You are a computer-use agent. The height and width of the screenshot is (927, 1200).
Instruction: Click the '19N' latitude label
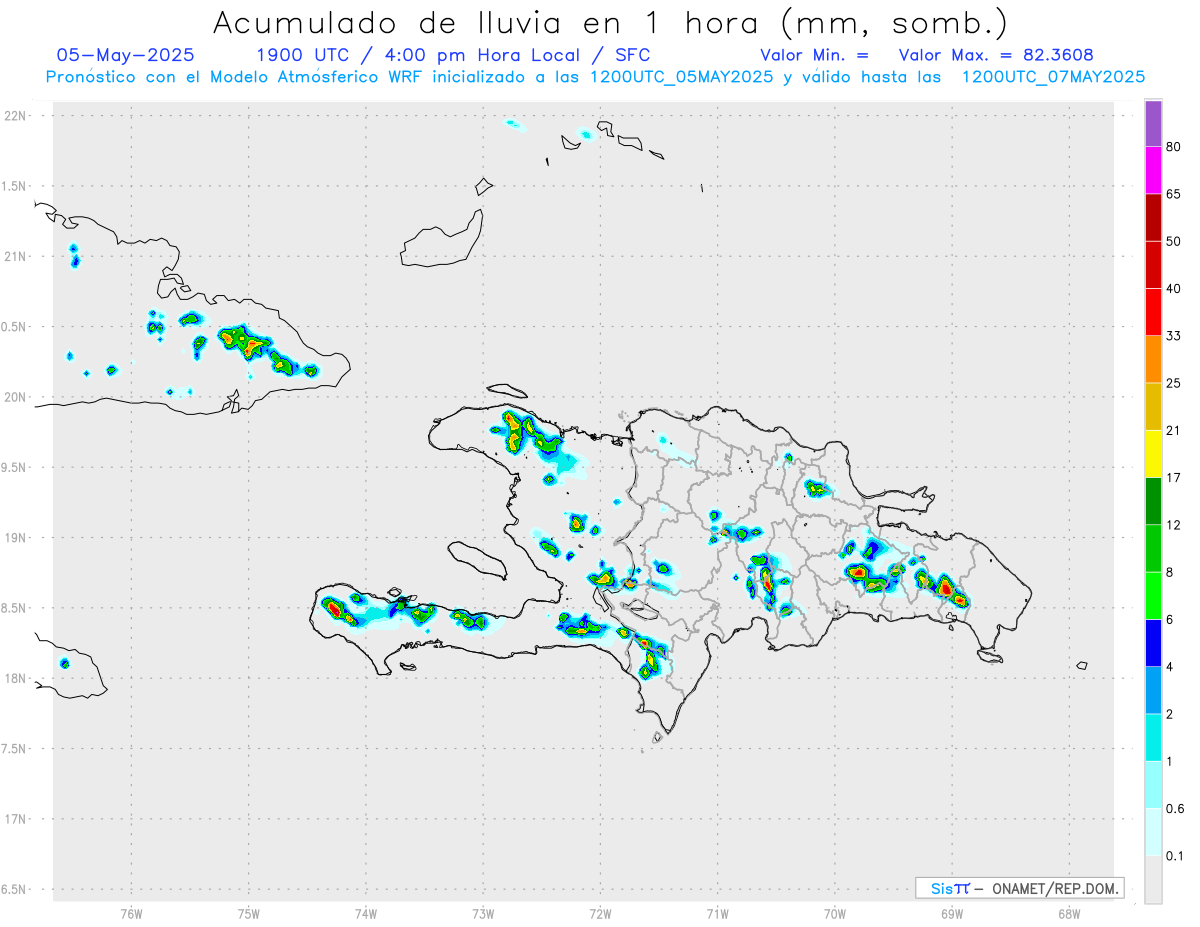click(16, 538)
